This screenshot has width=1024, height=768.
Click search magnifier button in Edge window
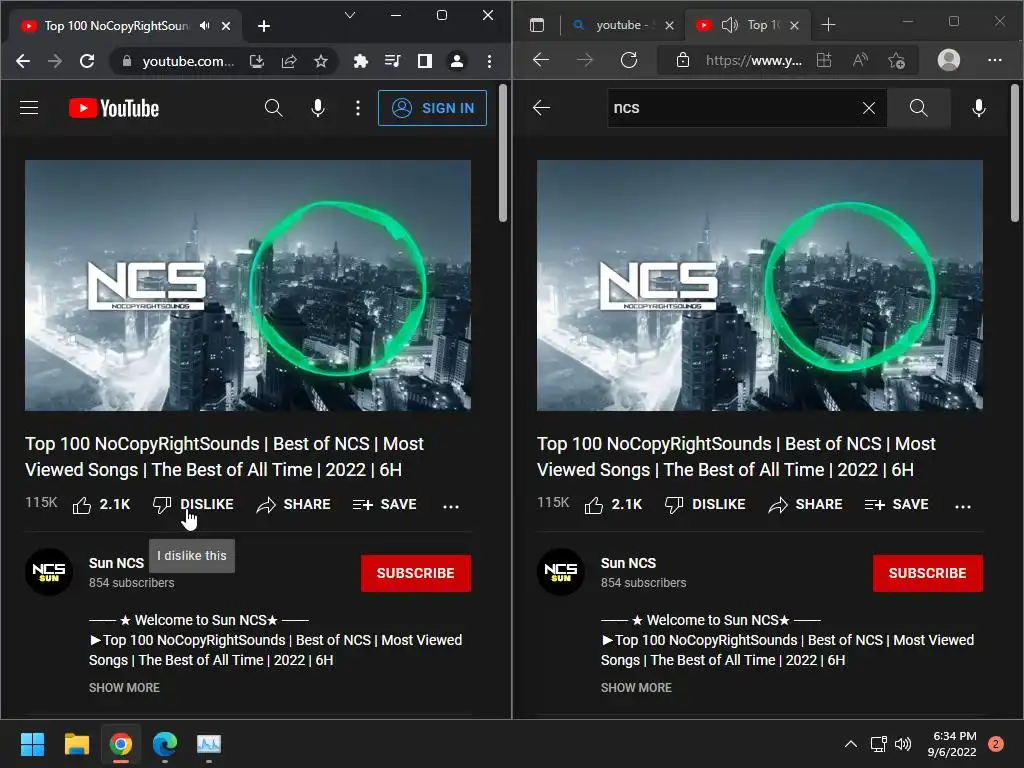(x=918, y=108)
